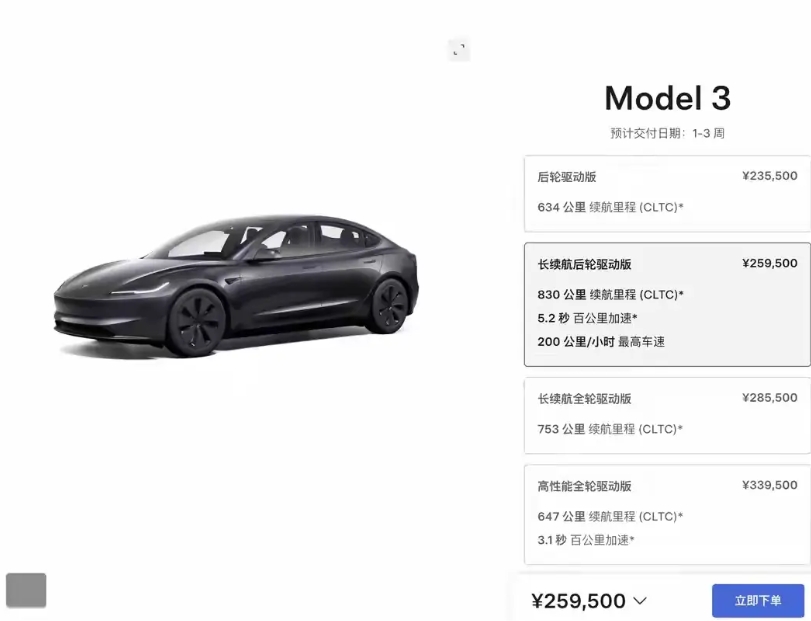The width and height of the screenshot is (811, 621).
Task: Click the 634 公里 续航里程 range text
Action: click(610, 207)
